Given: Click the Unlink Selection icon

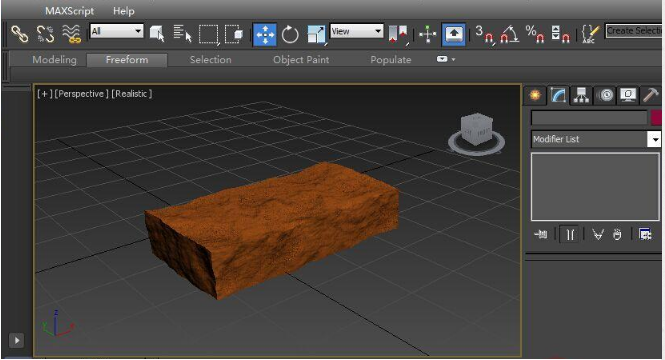Looking at the screenshot, I should click(x=45, y=34).
